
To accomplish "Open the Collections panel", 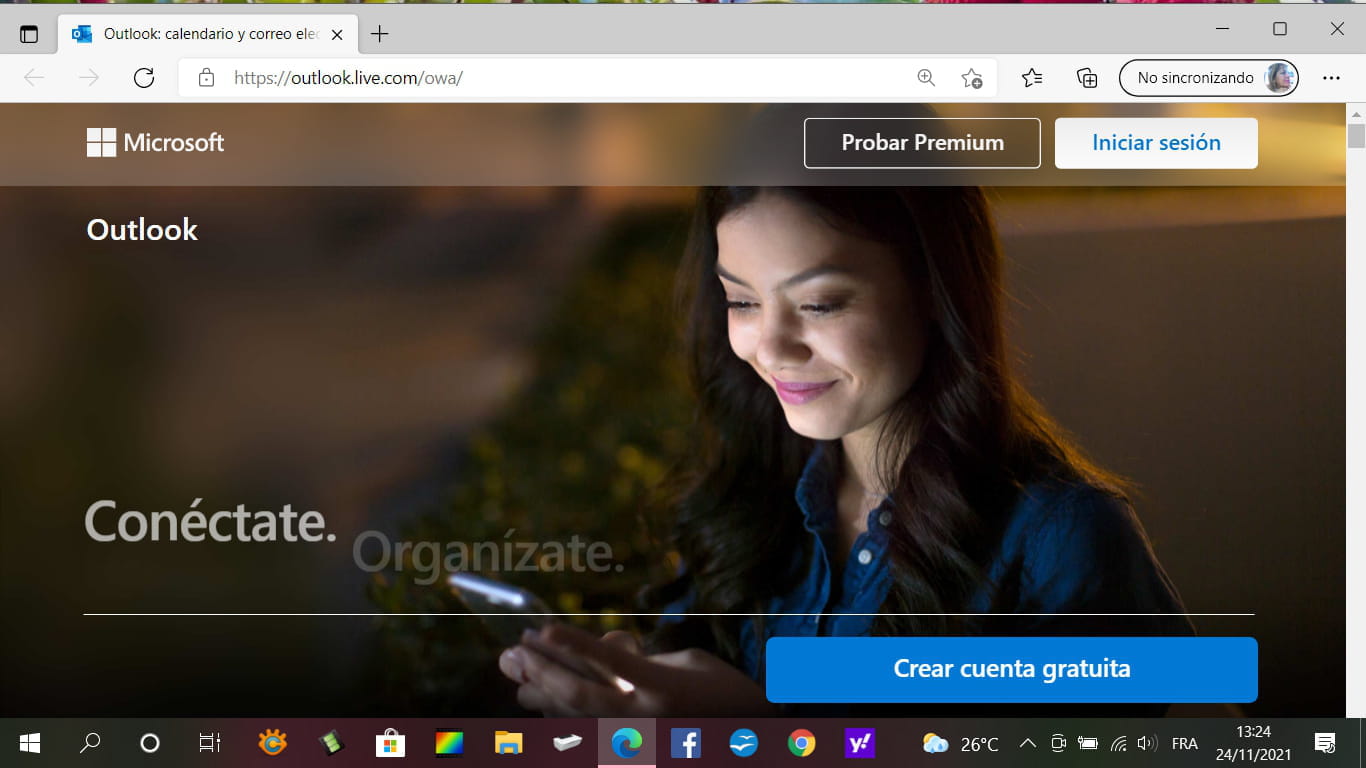I will (x=1087, y=78).
